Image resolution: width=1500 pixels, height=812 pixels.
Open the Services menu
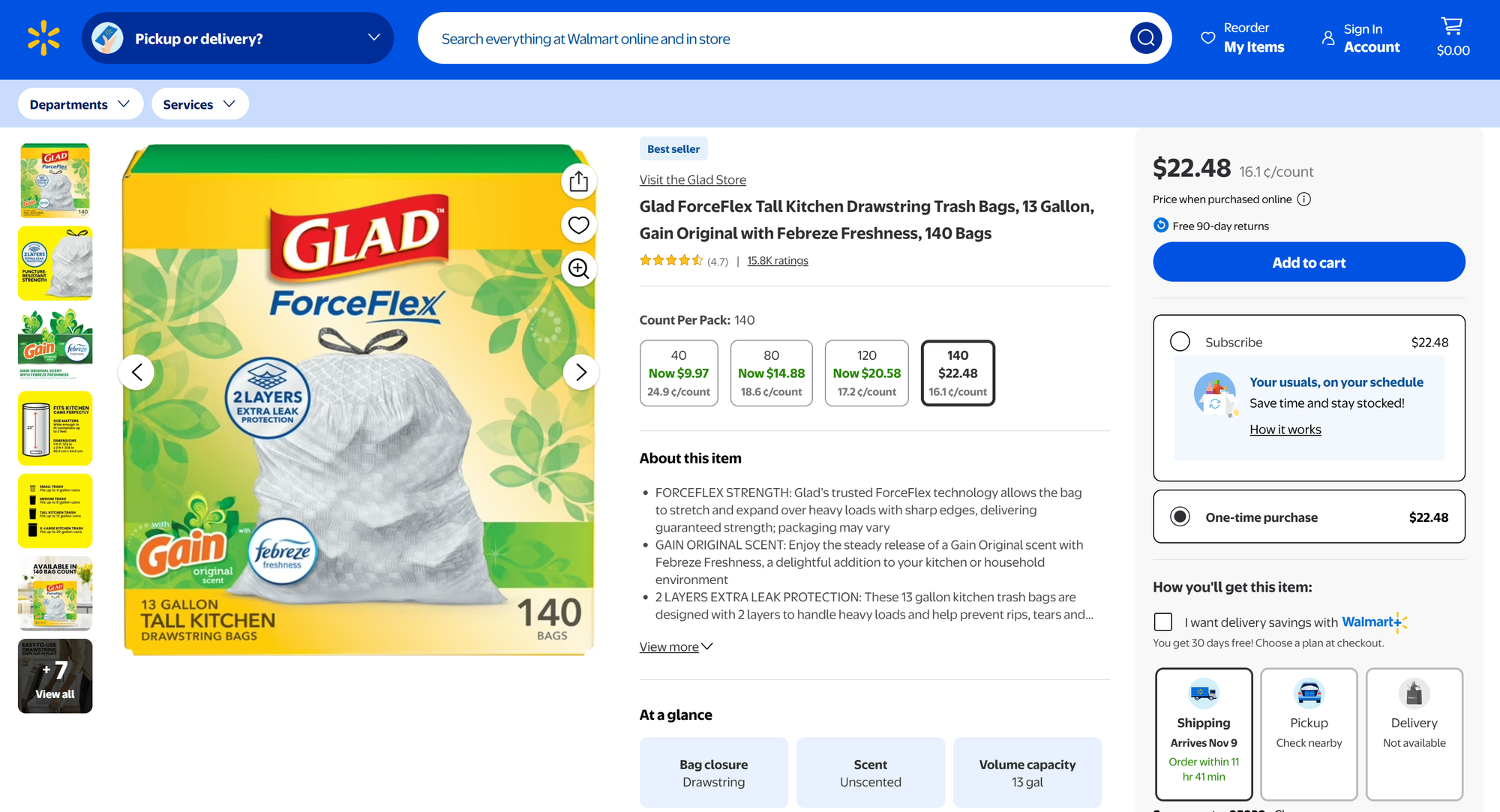[199, 103]
